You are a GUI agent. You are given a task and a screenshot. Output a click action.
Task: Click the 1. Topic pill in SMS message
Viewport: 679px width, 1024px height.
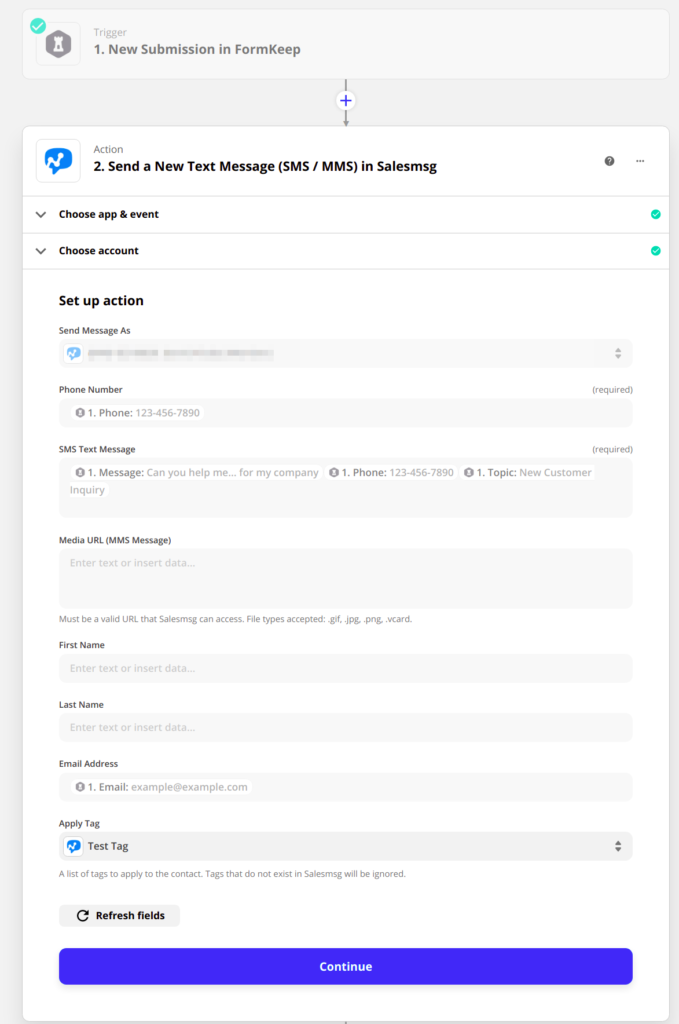coord(528,472)
